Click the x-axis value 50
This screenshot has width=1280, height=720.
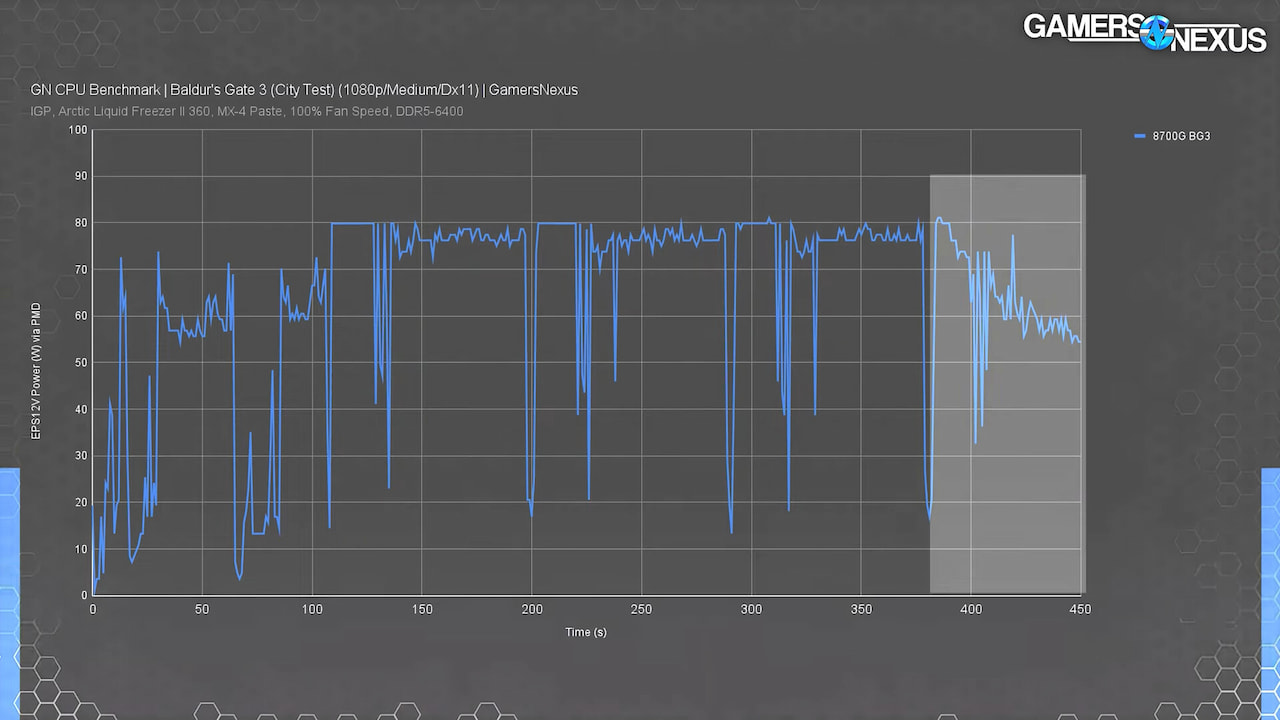pyautogui.click(x=202, y=609)
